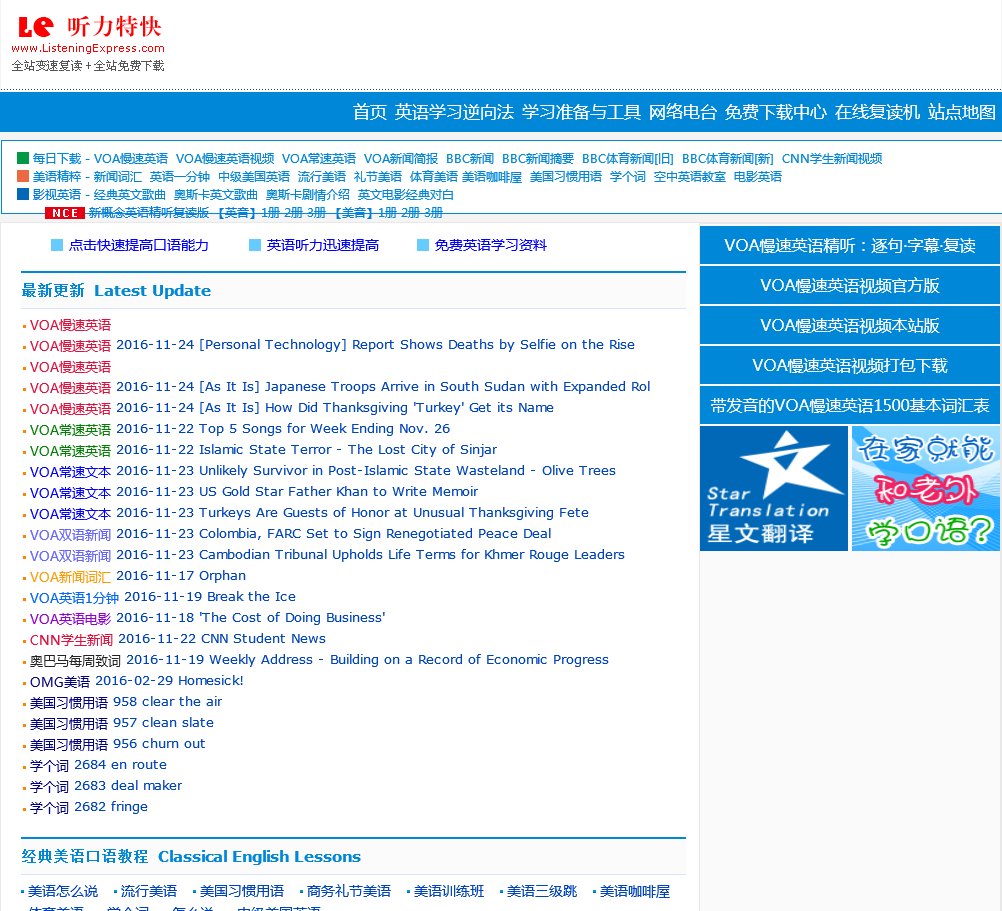The image size is (1002, 911).
Task: Open article Report Shows Deaths by Selfie on the Rise
Action: (375, 345)
